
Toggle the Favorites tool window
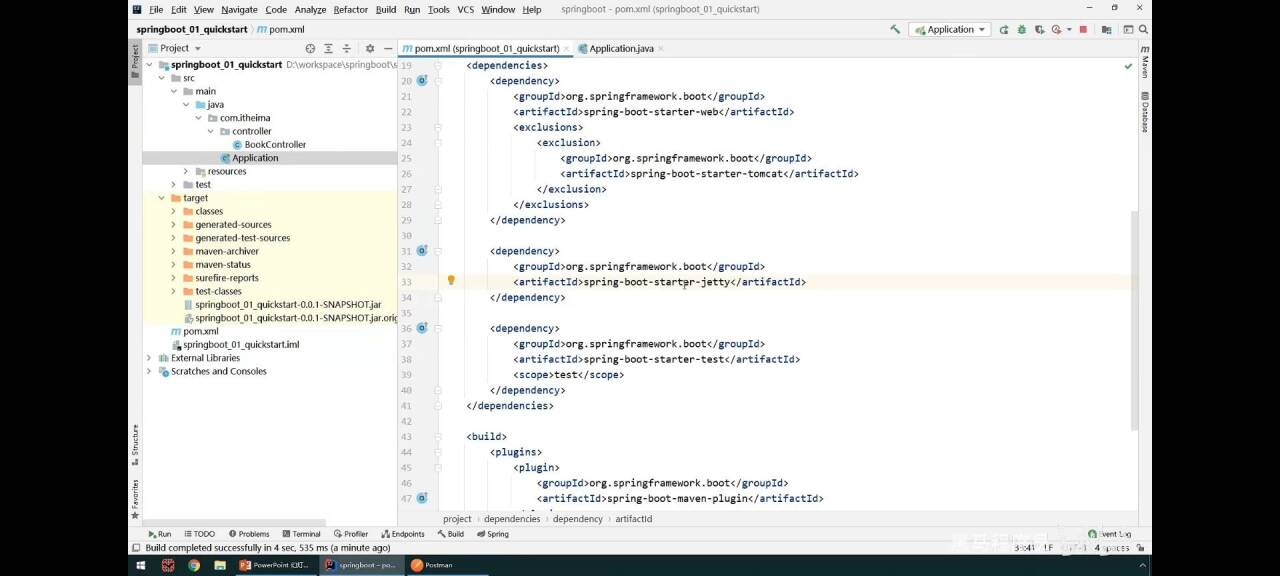coord(135,498)
